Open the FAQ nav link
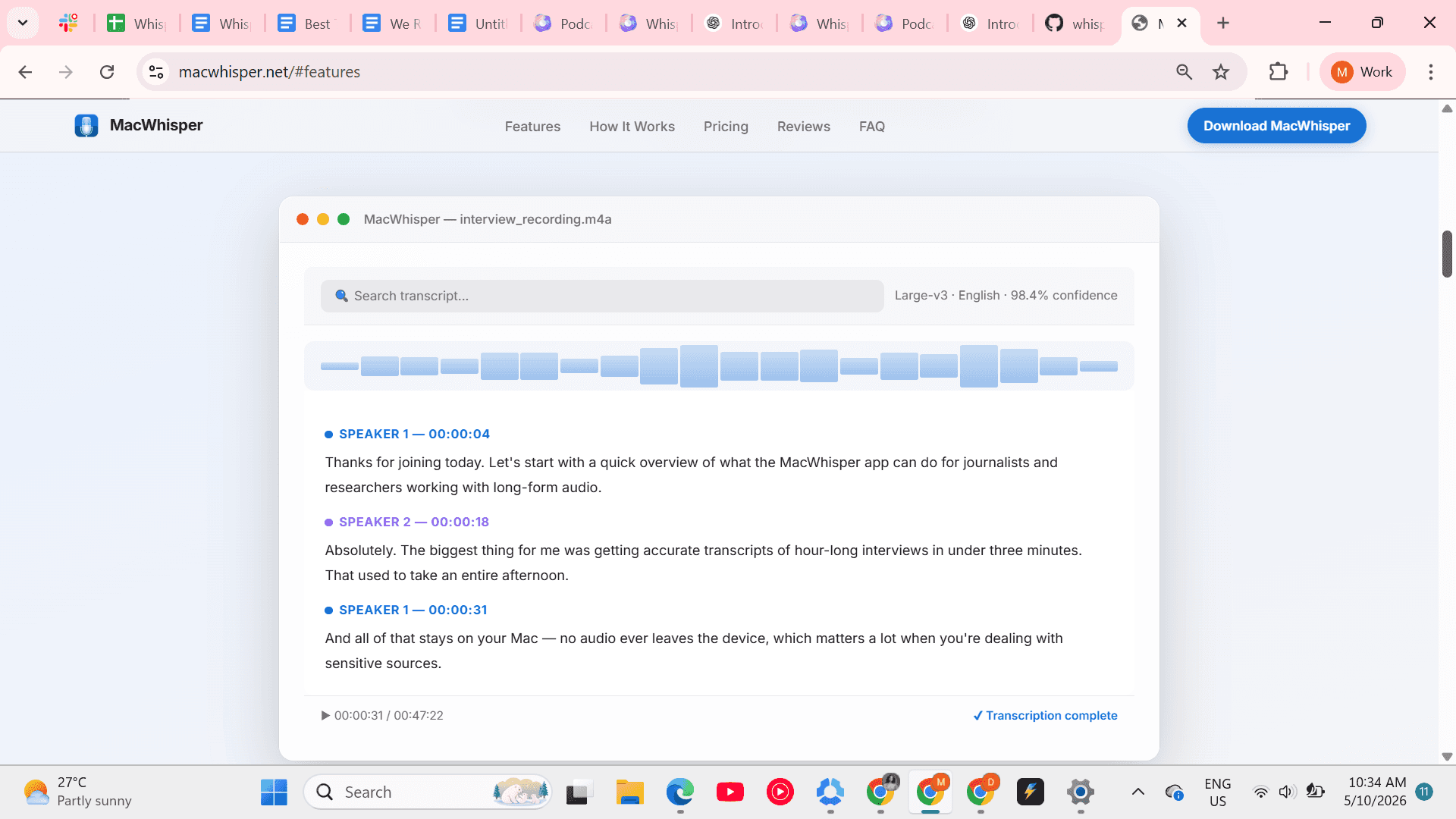 871,127
